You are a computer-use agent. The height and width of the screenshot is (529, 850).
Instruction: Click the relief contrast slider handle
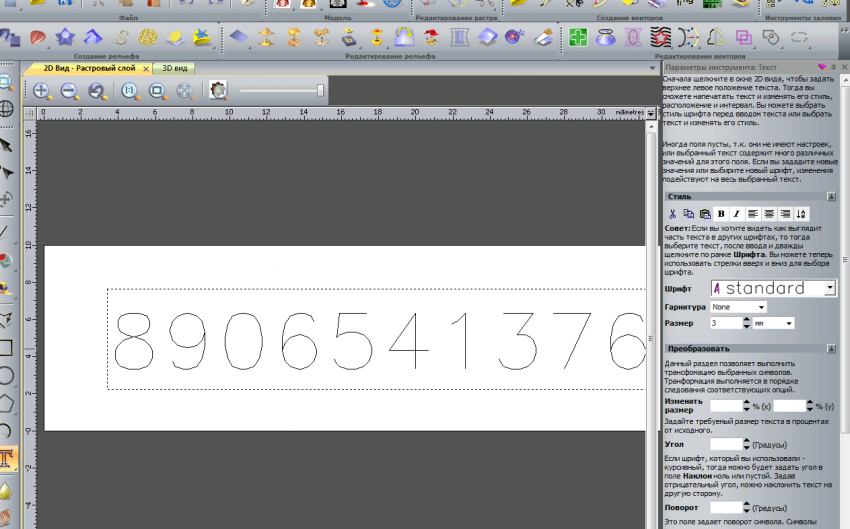320,90
